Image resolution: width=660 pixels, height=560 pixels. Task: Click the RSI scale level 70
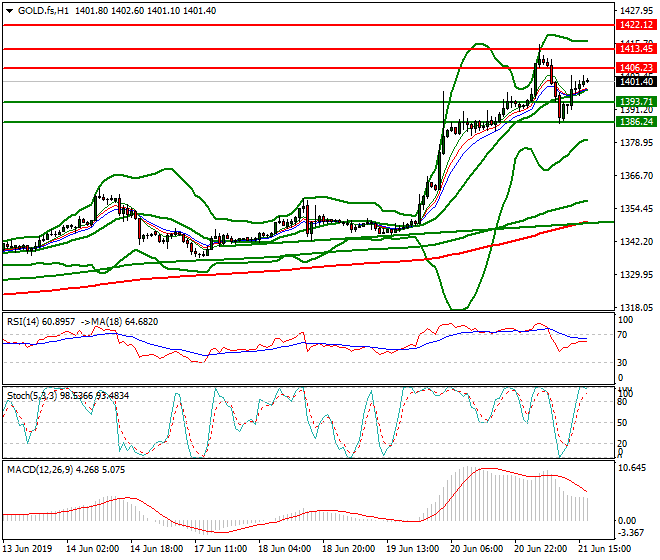623,335
